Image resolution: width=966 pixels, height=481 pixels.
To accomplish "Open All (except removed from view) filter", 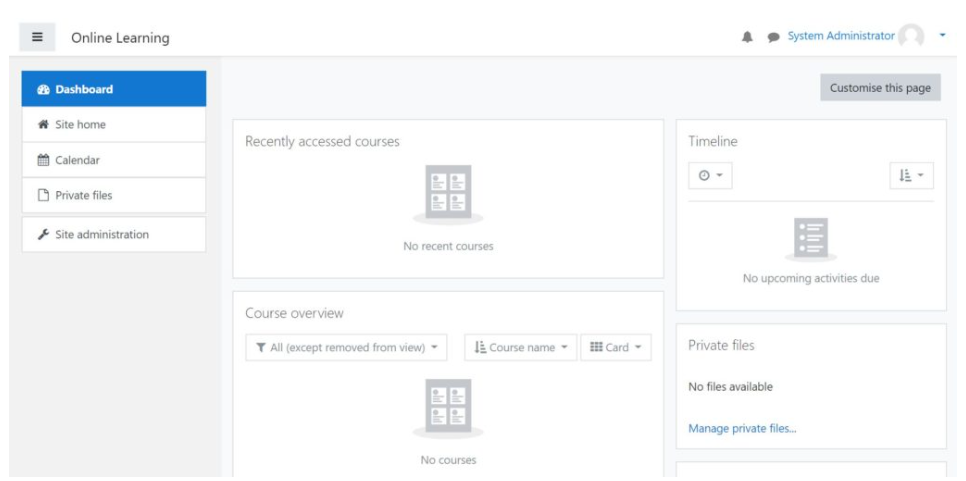I will tap(346, 347).
